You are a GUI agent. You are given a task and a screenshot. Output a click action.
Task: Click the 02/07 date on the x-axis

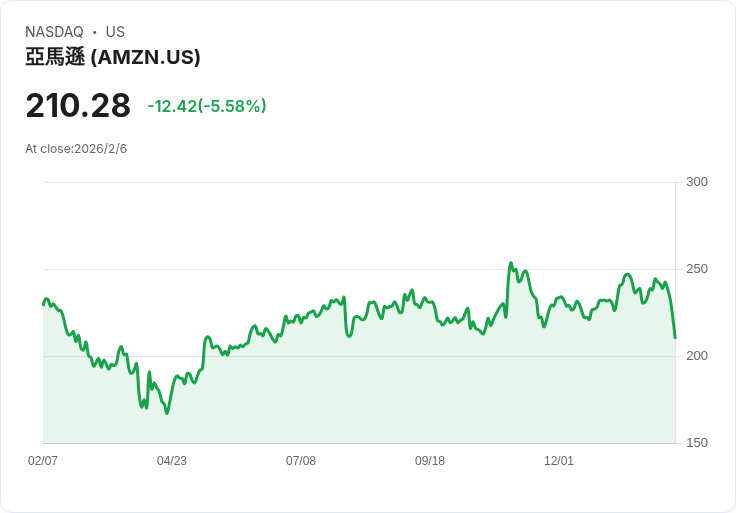[43, 460]
